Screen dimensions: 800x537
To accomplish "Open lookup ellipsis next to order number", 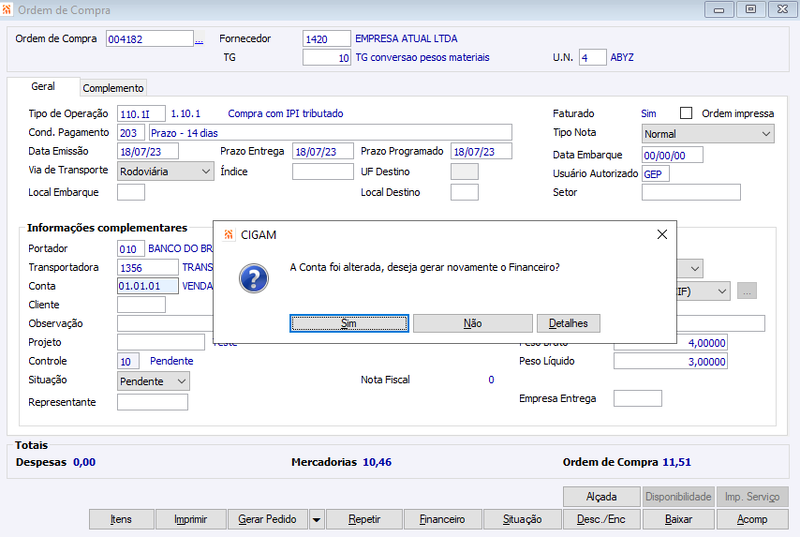I will click(199, 39).
